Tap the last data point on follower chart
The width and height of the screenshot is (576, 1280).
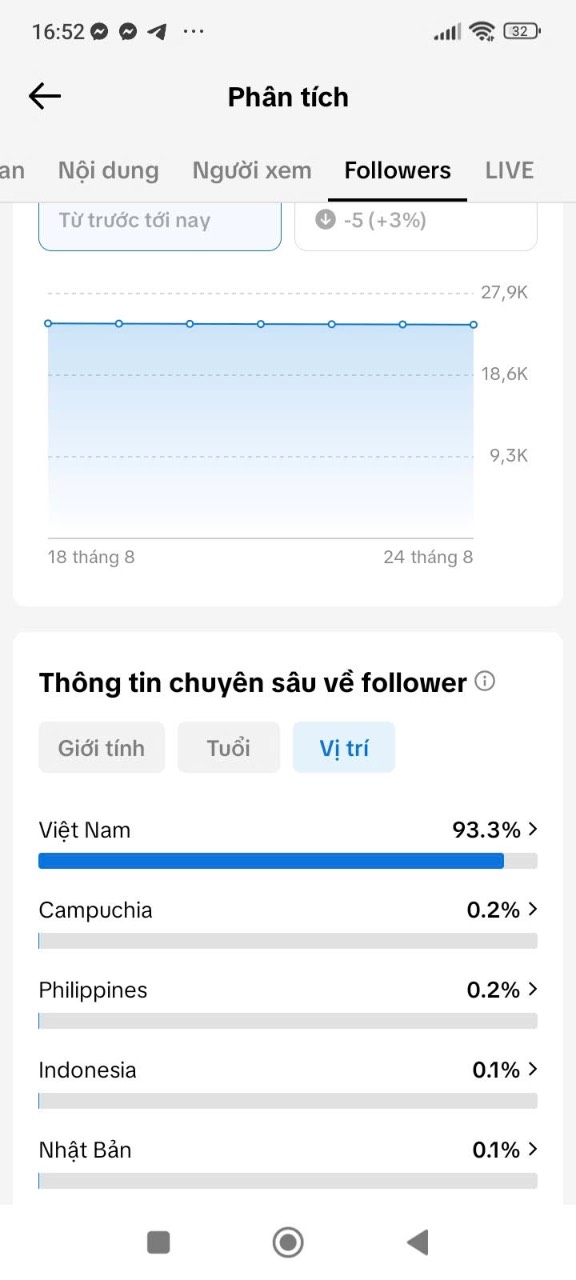point(473,325)
